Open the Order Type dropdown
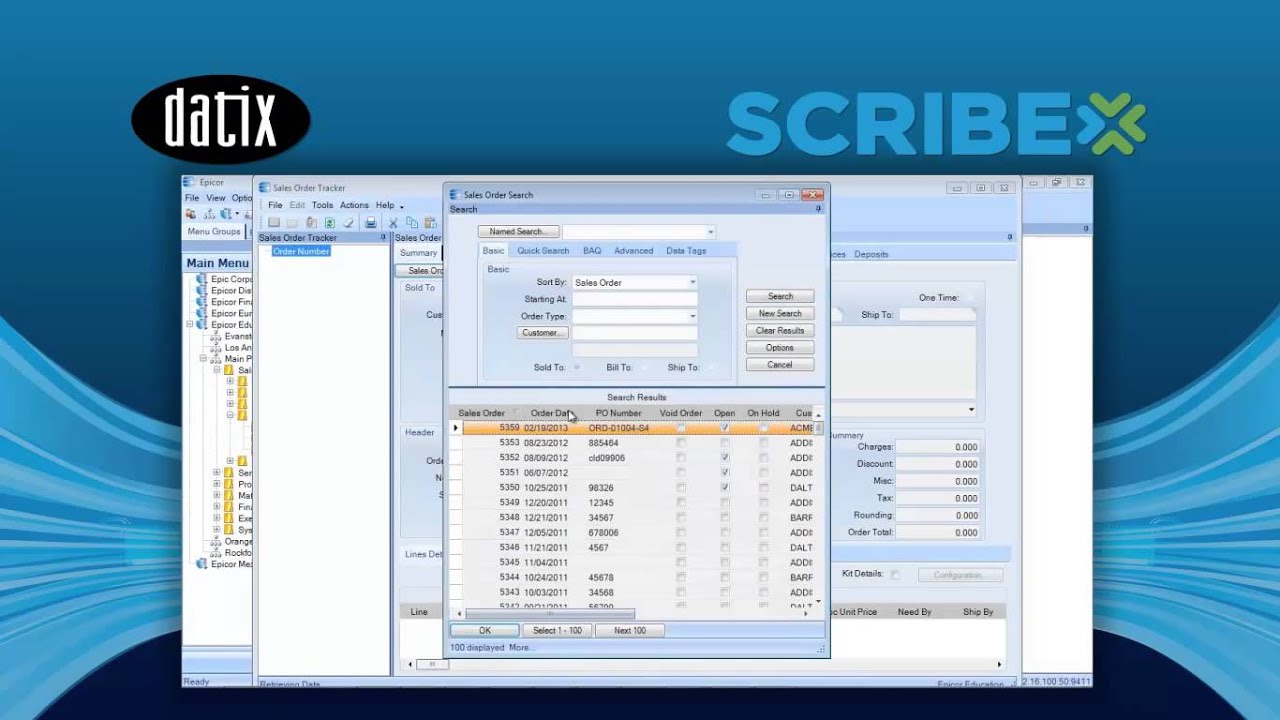Screen dimensions: 1280x720 click(692, 316)
